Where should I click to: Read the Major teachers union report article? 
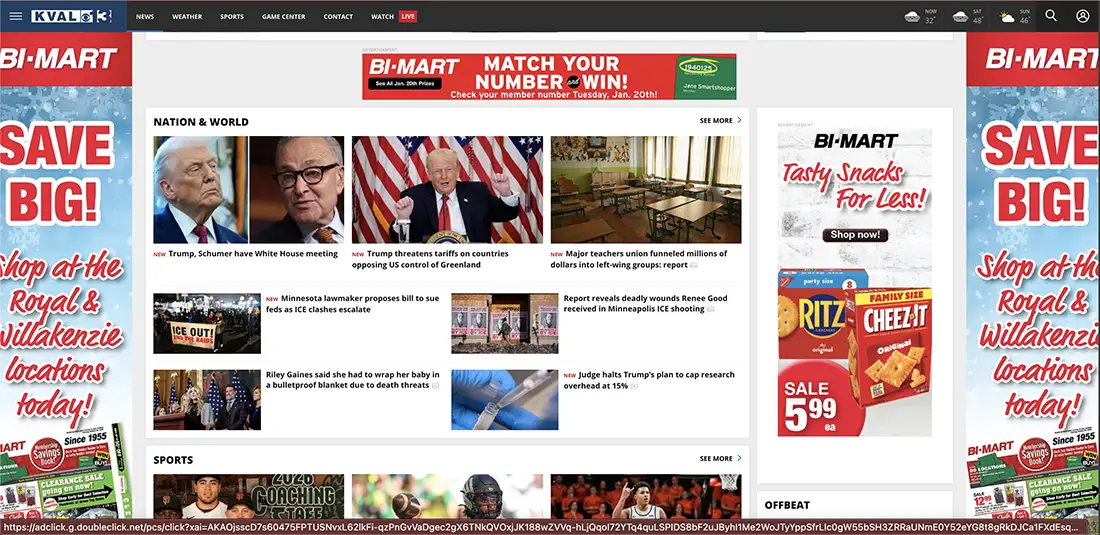pos(638,259)
